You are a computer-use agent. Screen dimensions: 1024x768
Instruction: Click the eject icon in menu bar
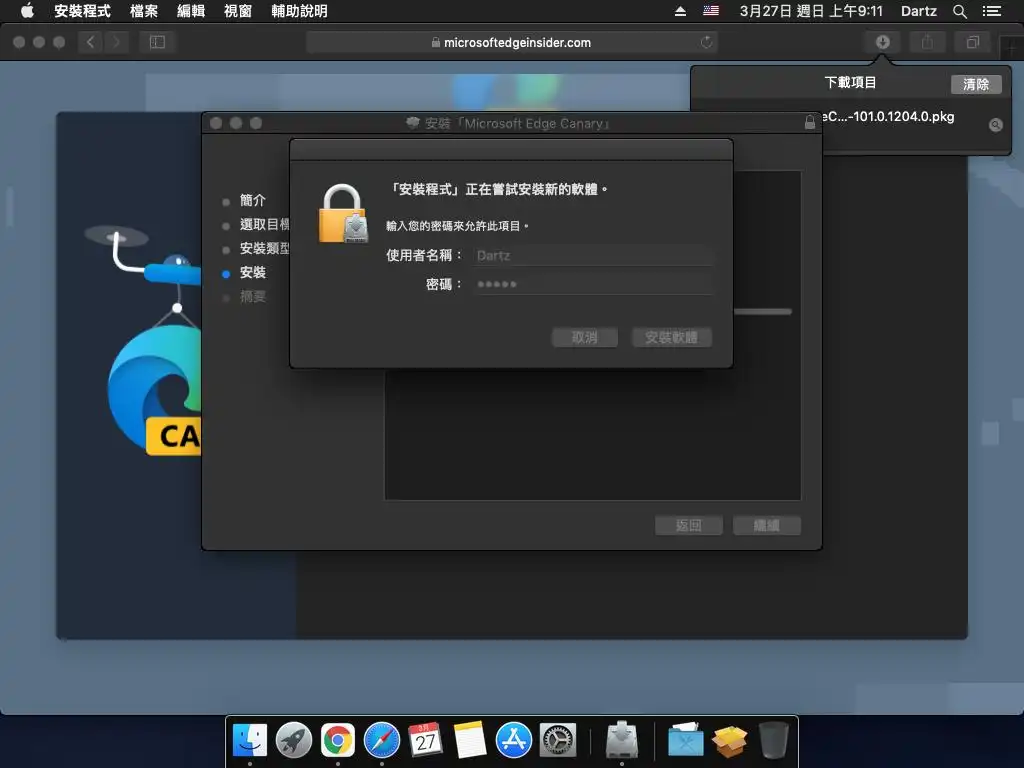point(680,11)
